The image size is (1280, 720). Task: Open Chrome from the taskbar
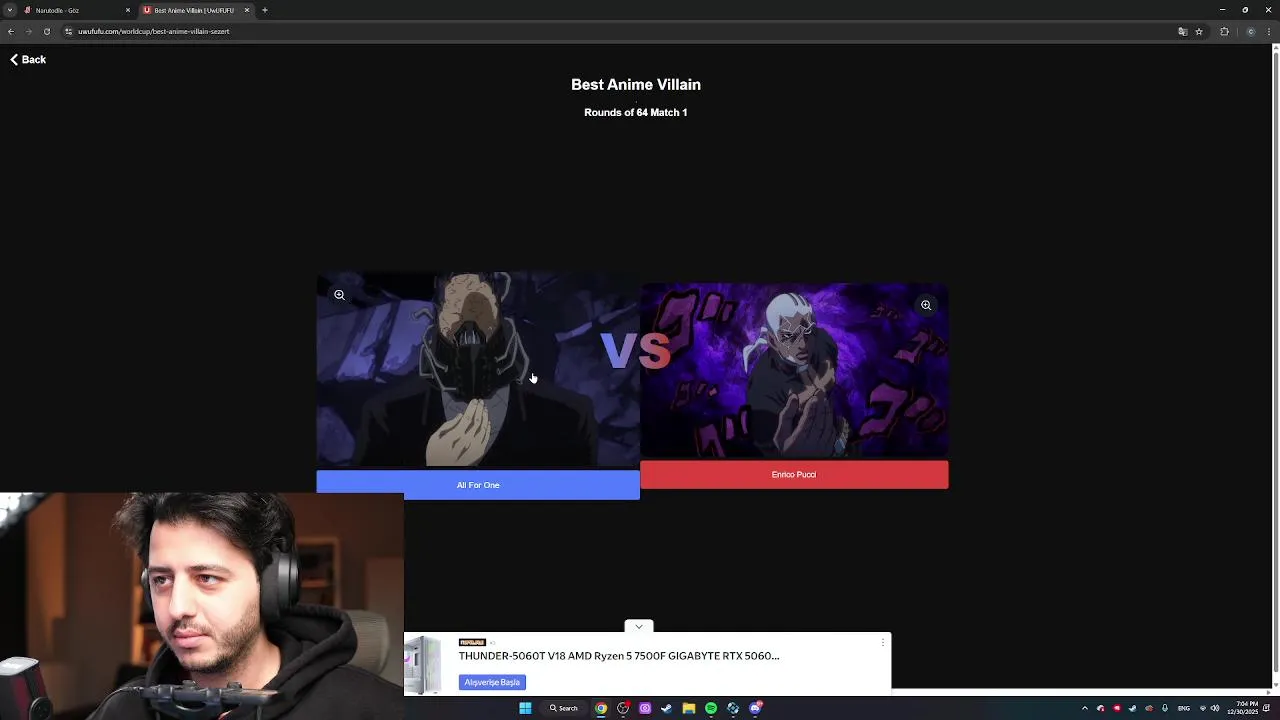click(x=601, y=708)
